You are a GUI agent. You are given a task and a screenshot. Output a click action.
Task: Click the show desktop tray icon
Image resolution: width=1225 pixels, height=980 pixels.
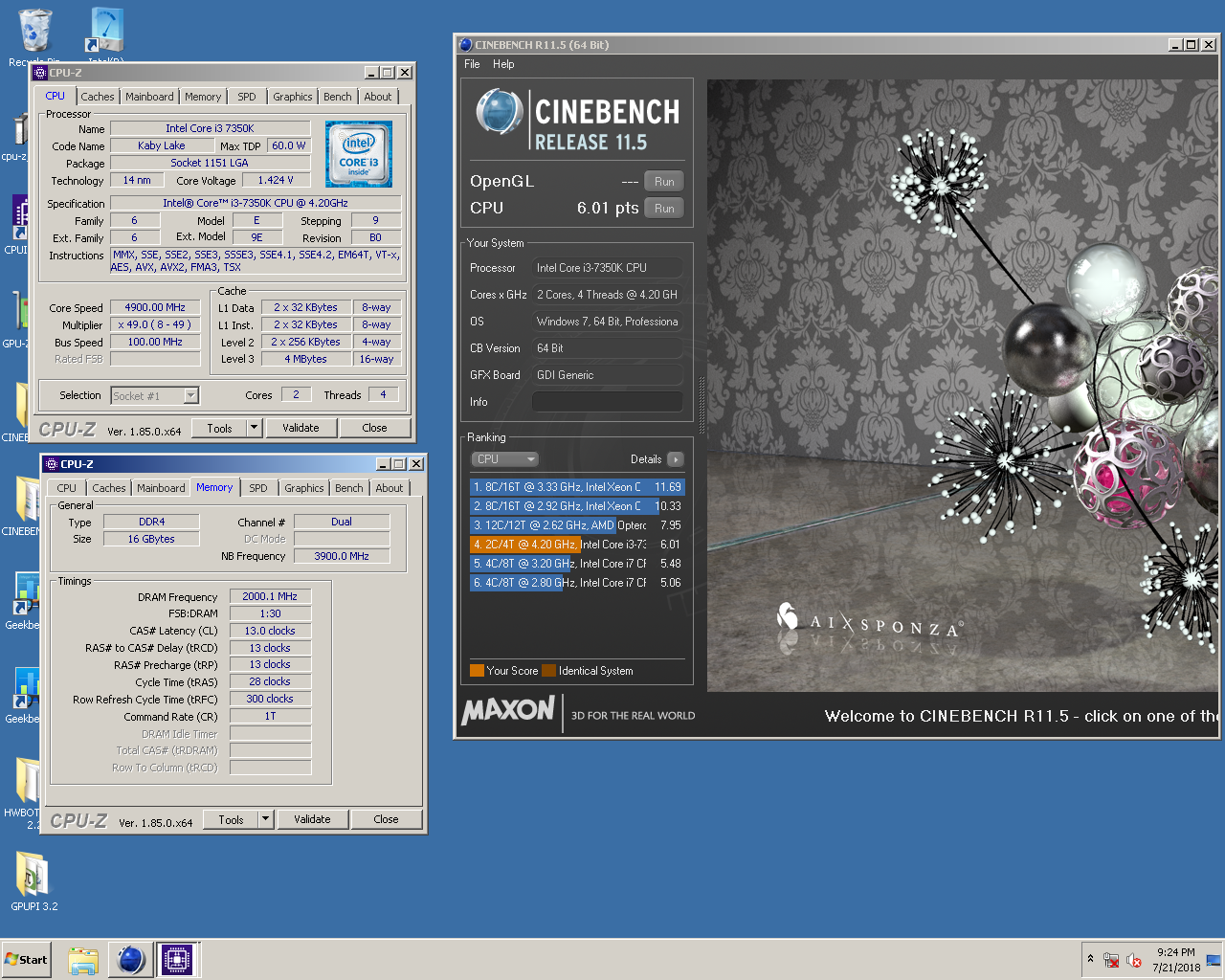1214,960
